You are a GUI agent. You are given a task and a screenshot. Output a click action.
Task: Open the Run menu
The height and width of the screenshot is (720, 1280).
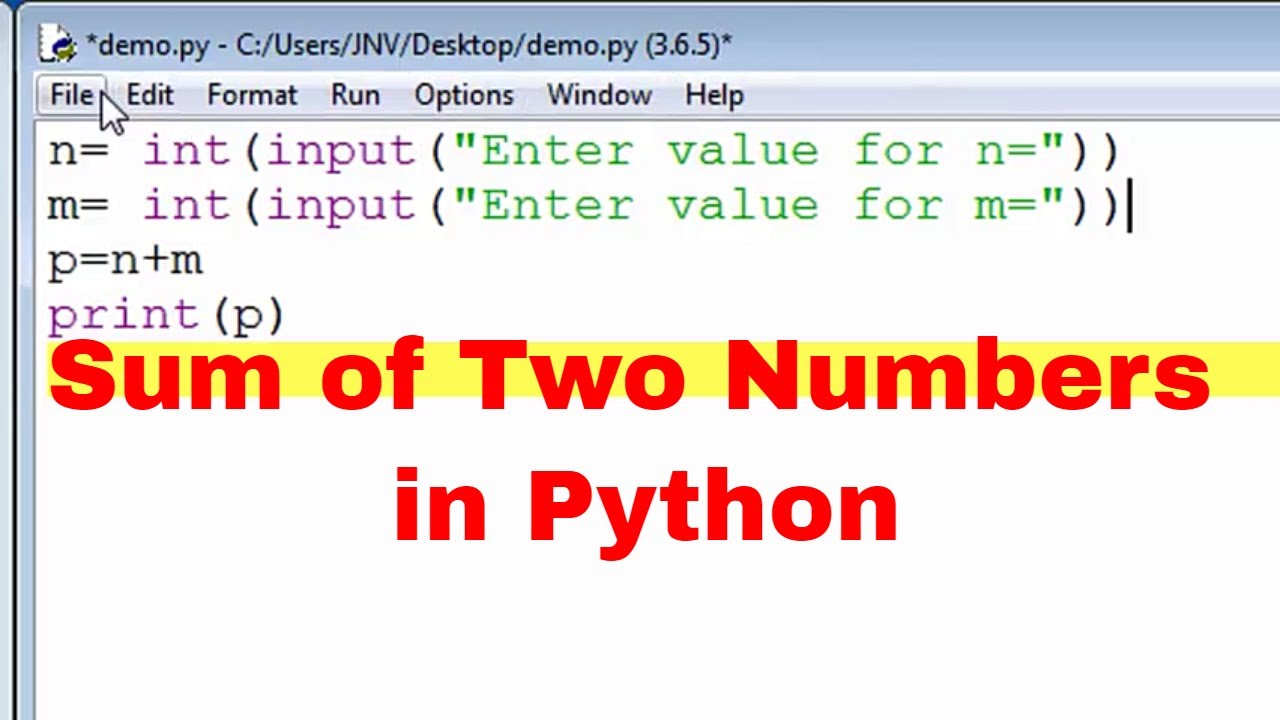pos(355,95)
